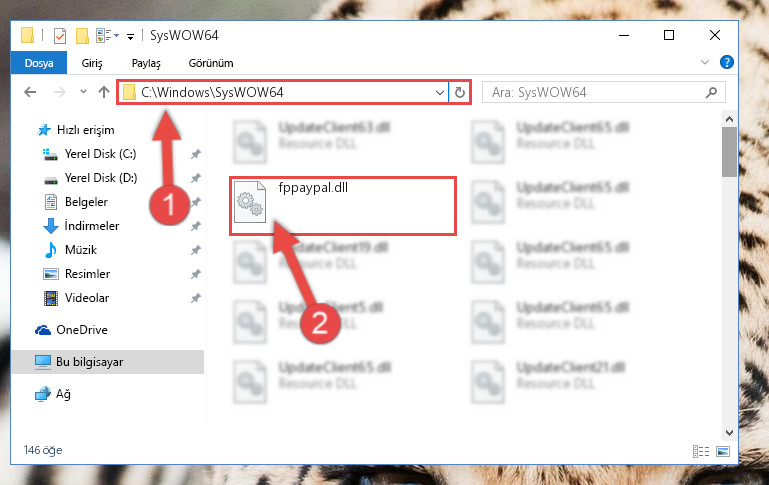Expand the ribbon with the chevron
769x485 pixels.
[x=705, y=62]
